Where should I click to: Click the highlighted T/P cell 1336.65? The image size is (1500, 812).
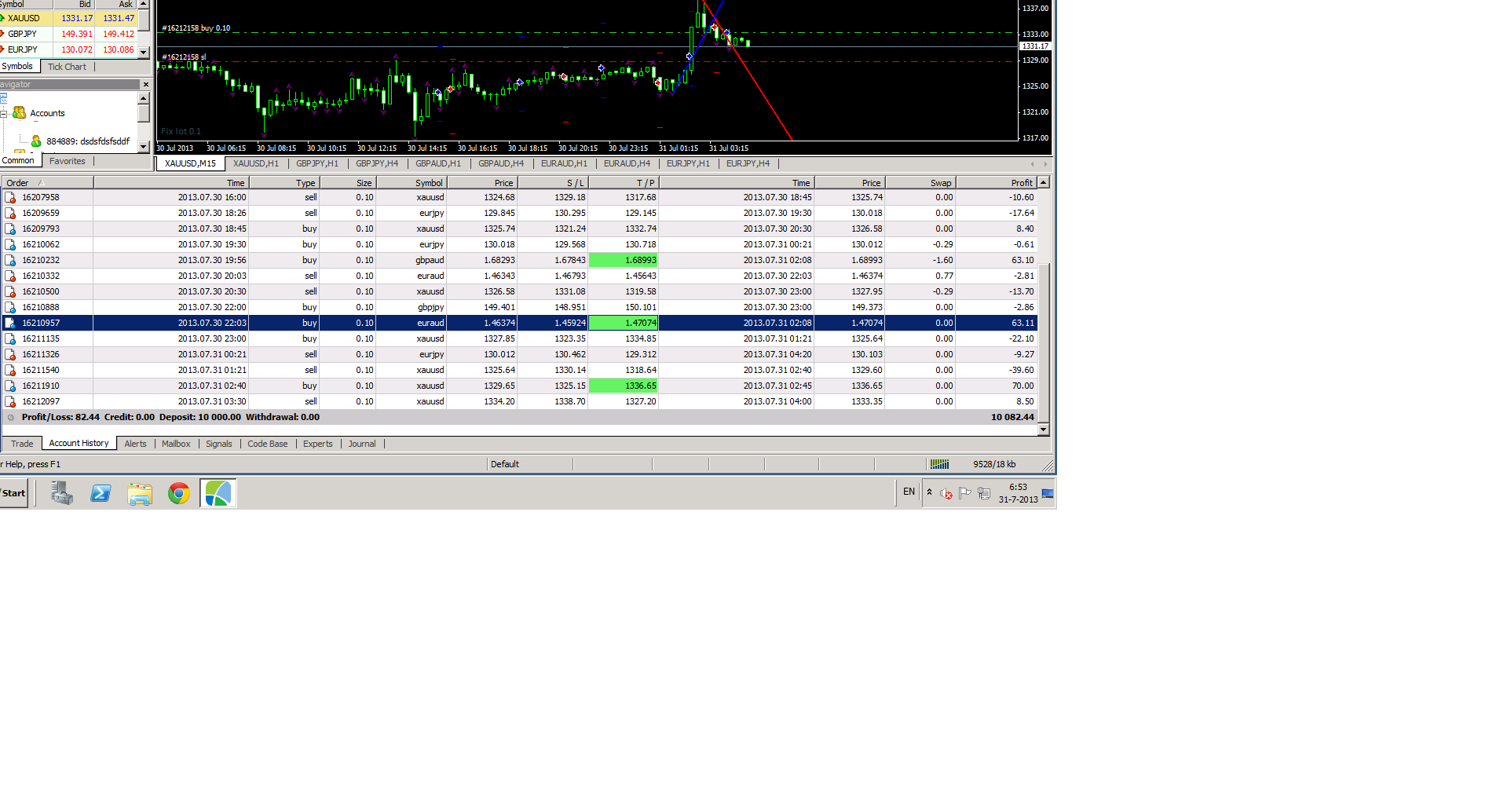(x=624, y=386)
